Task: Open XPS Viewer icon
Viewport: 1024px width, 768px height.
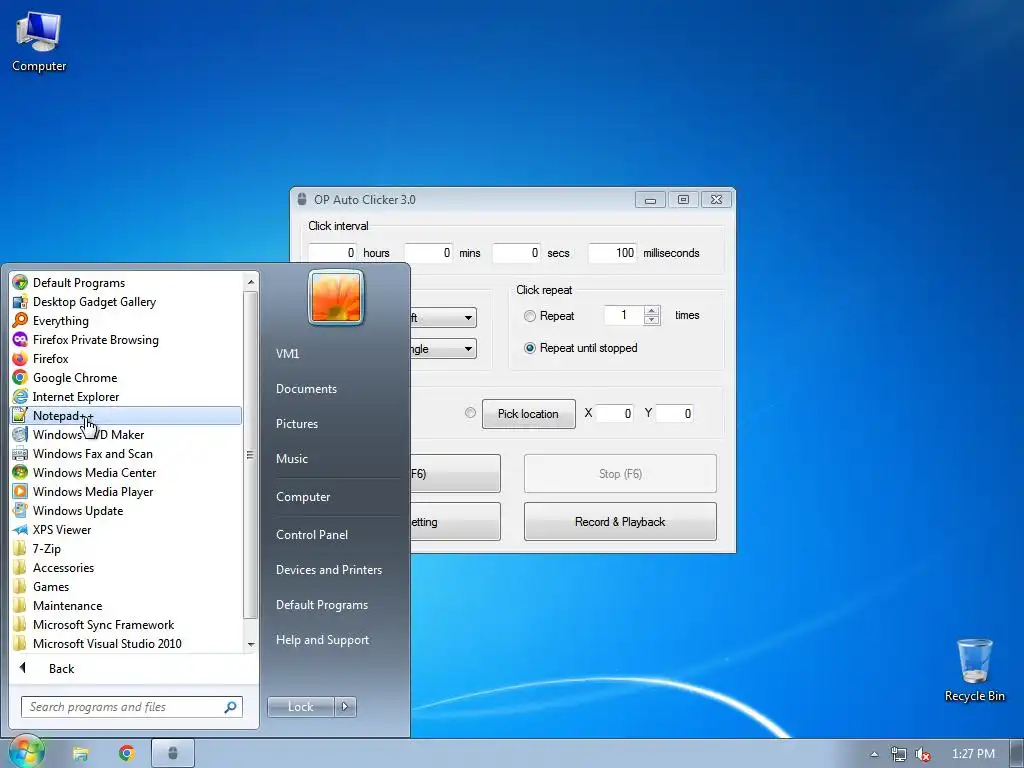Action: (x=20, y=530)
